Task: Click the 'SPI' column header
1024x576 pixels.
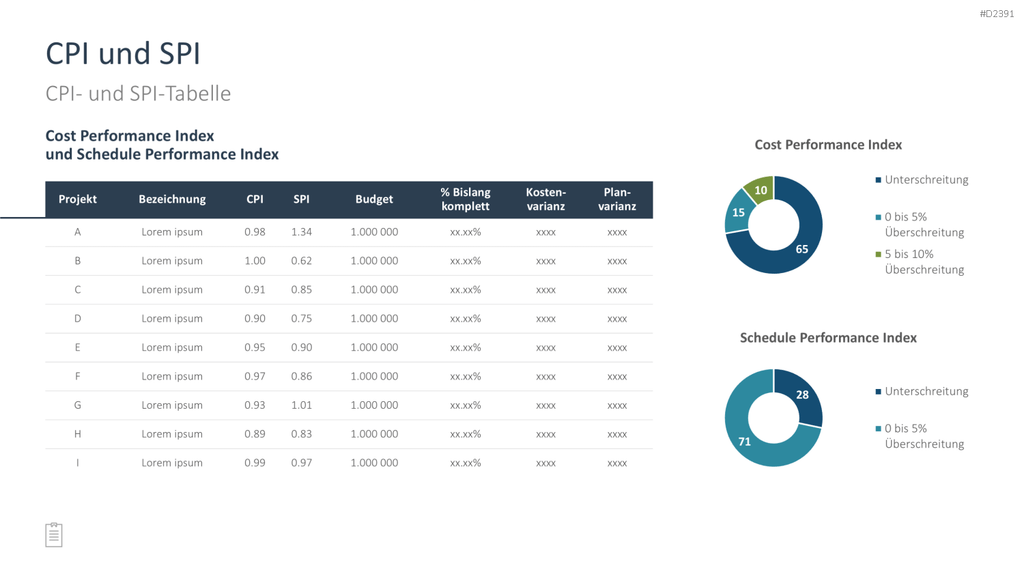Action: [x=301, y=199]
